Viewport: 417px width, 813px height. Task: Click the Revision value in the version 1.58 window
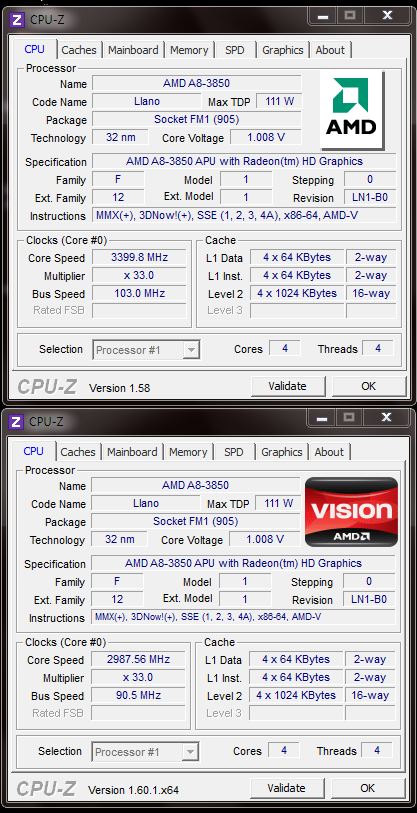370,198
